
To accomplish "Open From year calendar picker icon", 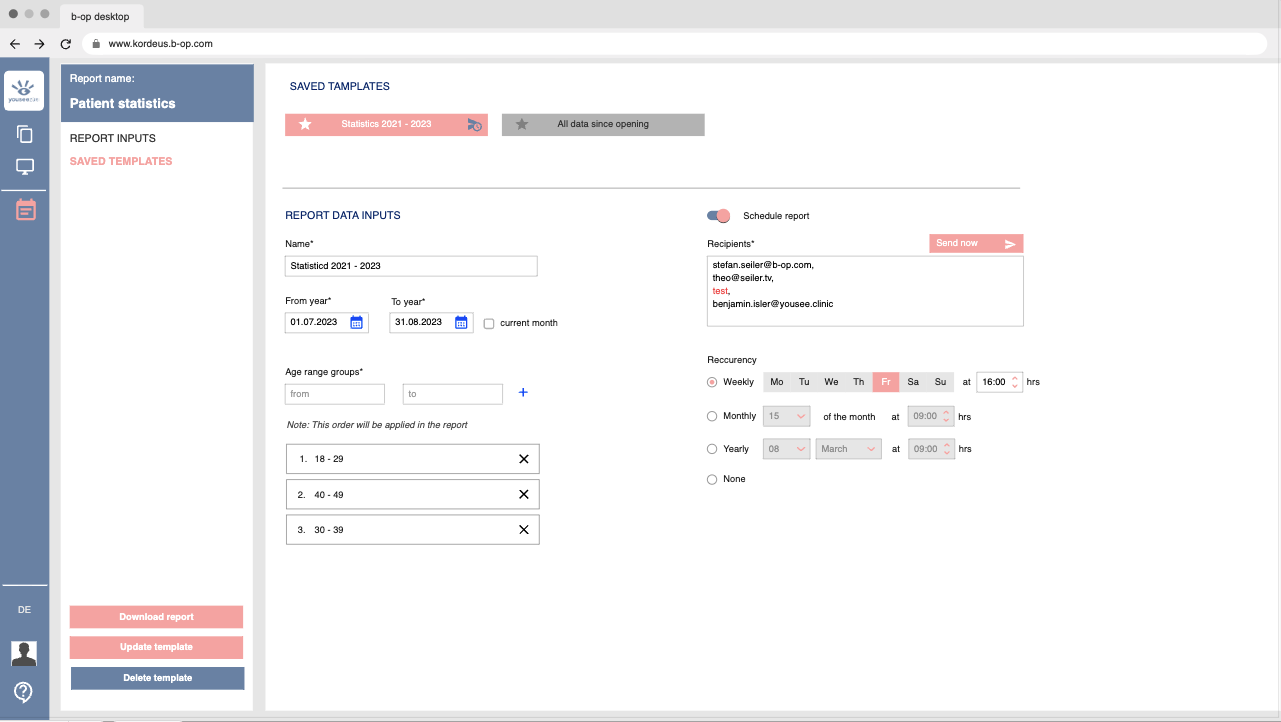I will tap(357, 322).
